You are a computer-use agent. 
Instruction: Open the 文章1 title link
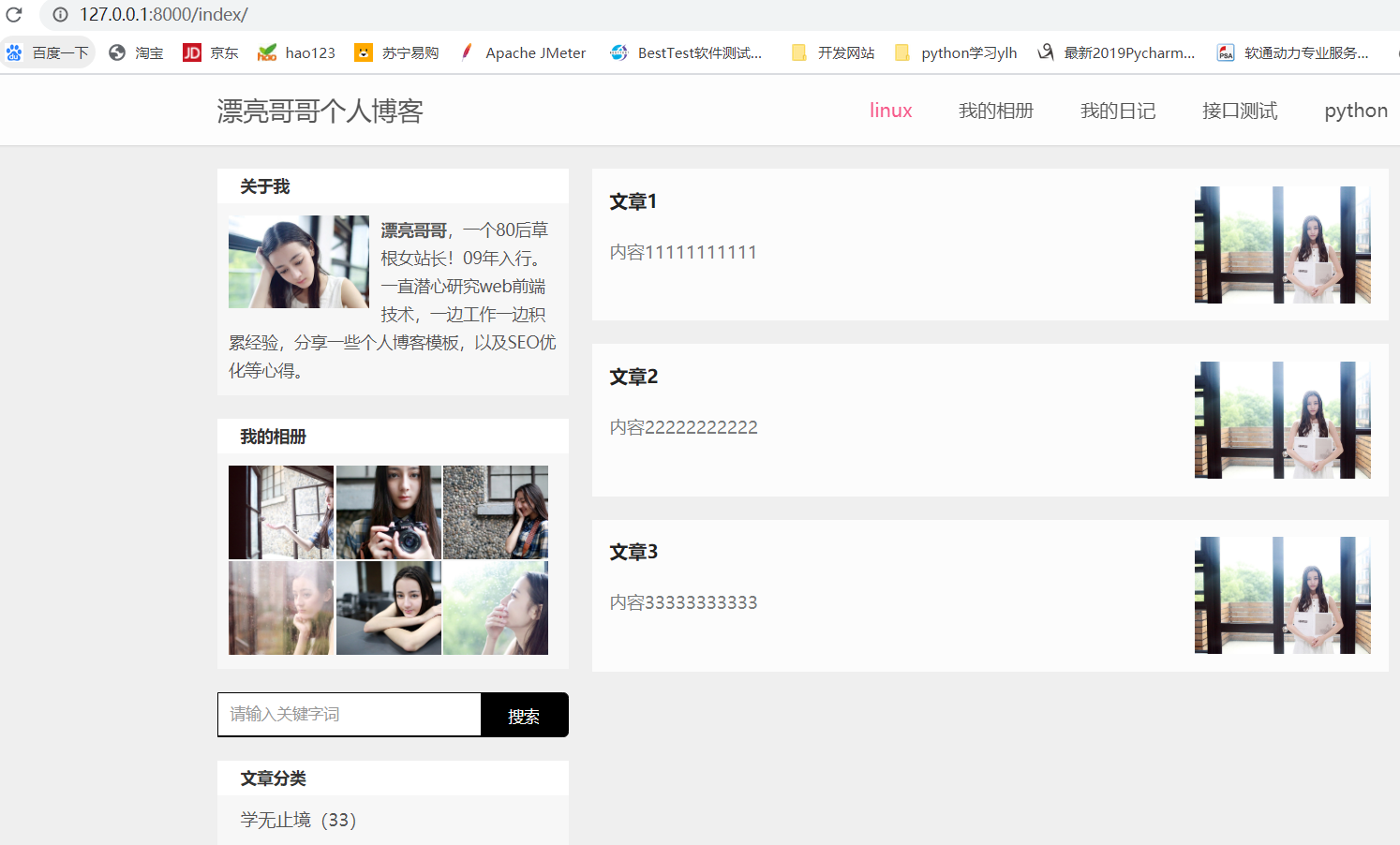[x=633, y=201]
